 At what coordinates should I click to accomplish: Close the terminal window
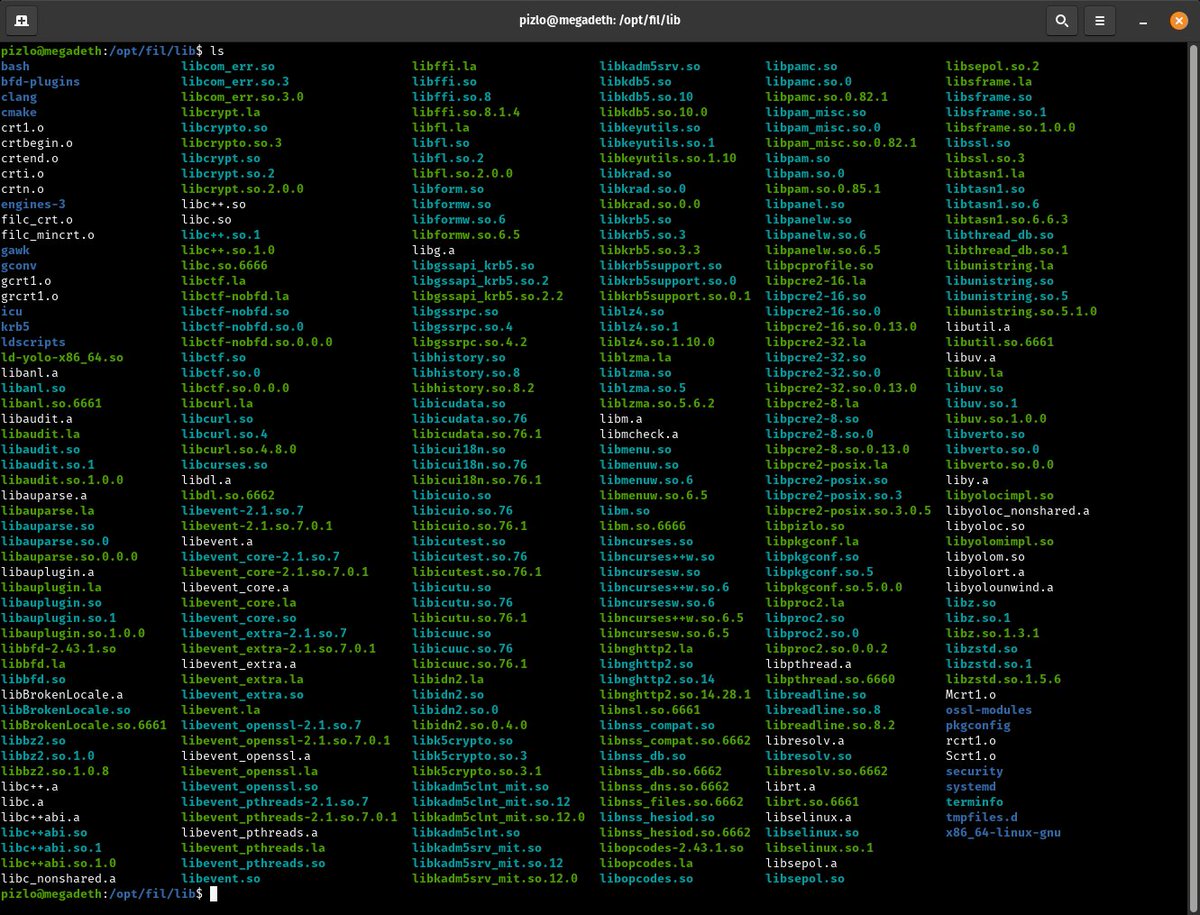click(x=1177, y=20)
